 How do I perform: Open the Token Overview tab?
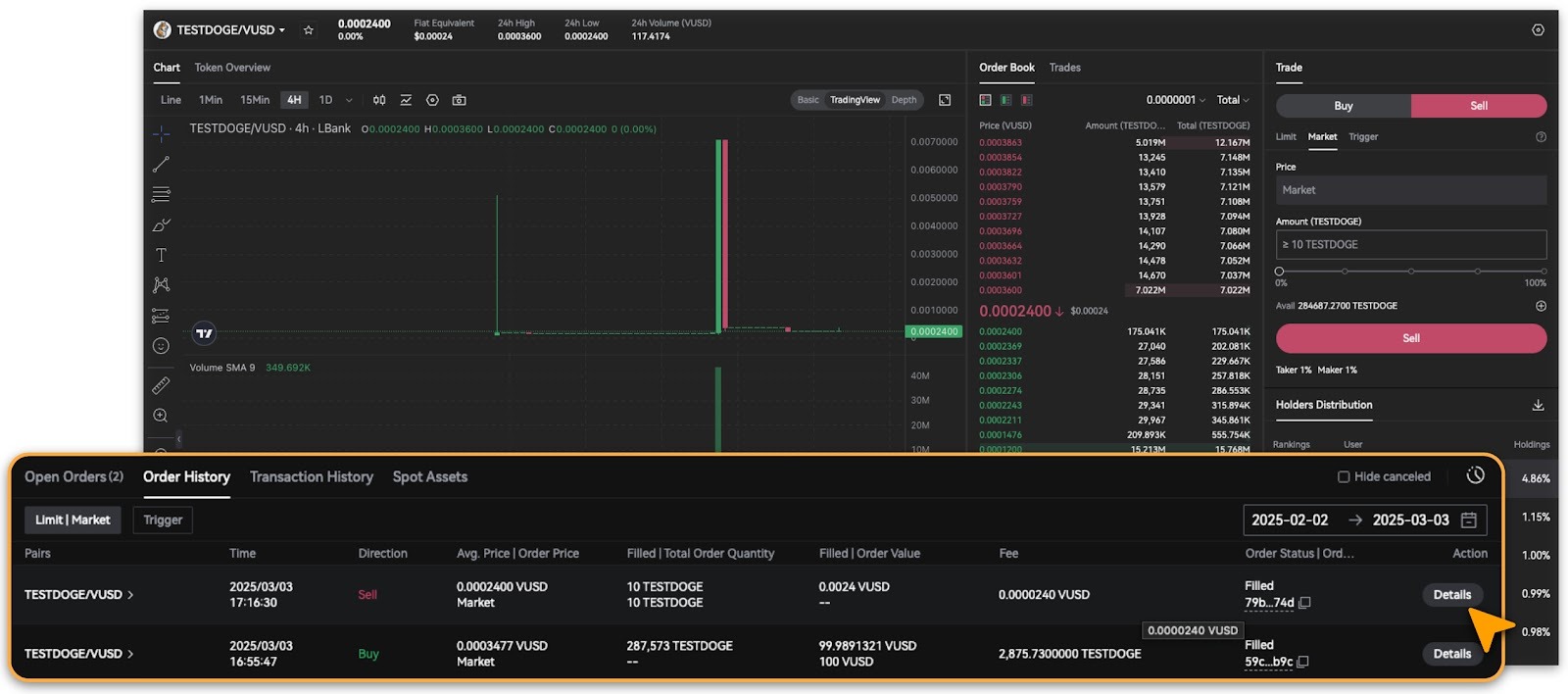click(232, 68)
